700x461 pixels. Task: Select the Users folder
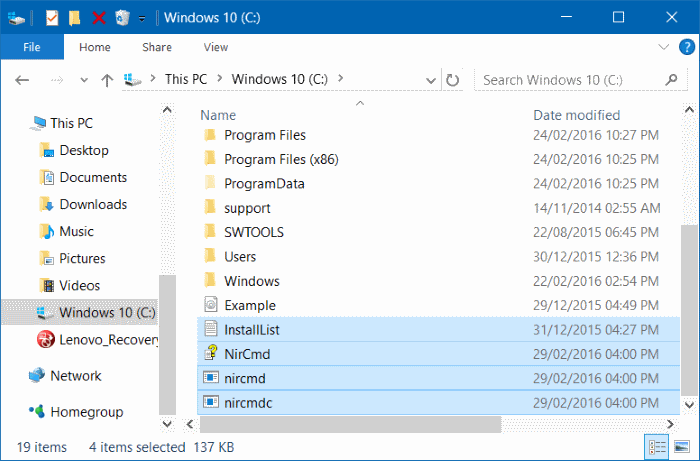(240, 257)
